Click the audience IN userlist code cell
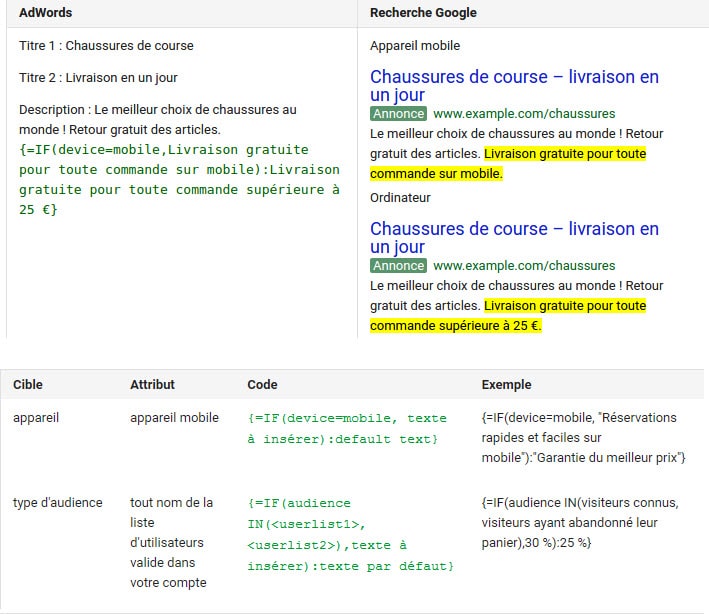The width and height of the screenshot is (709, 614). tap(350, 534)
